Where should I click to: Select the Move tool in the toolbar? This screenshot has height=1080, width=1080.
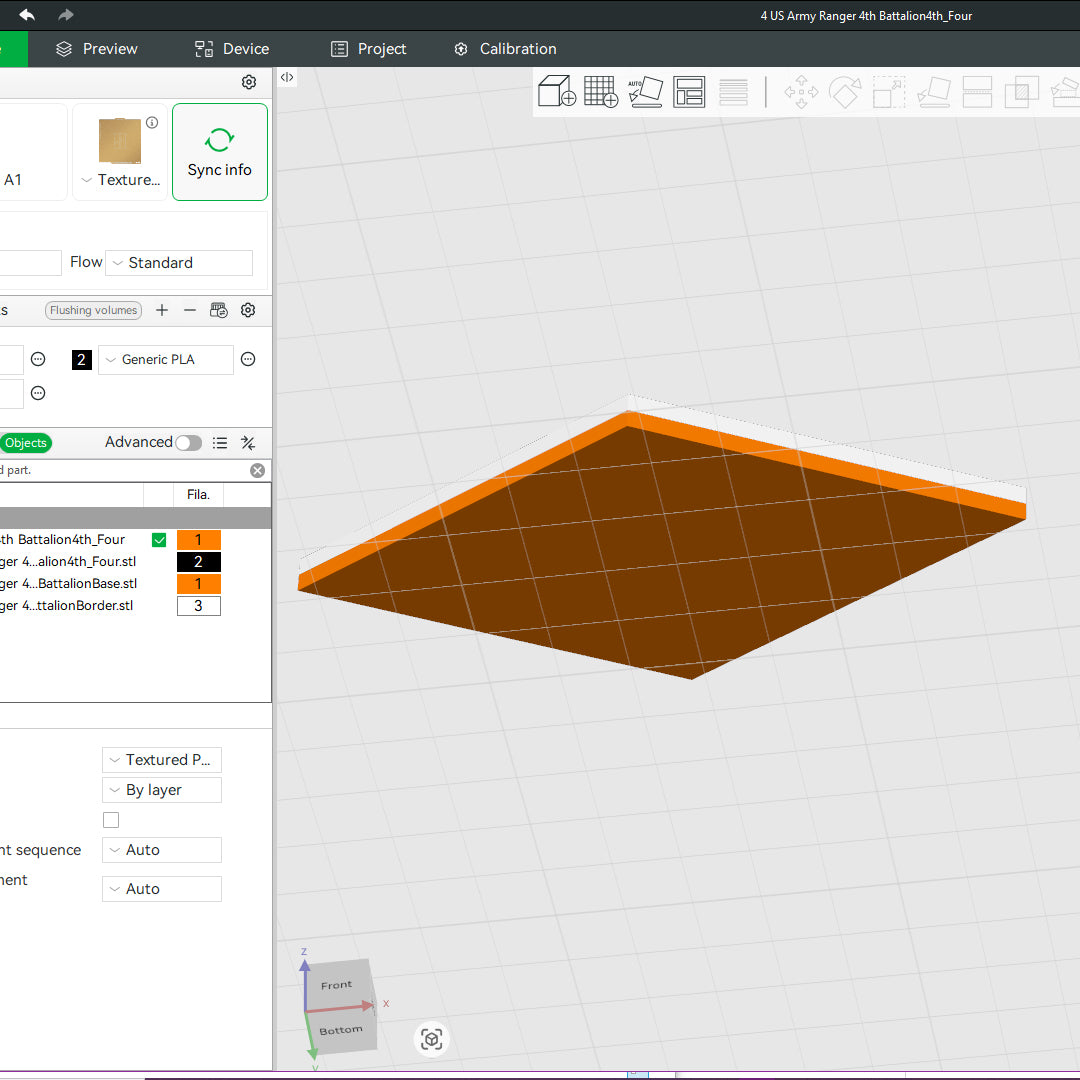click(x=800, y=91)
